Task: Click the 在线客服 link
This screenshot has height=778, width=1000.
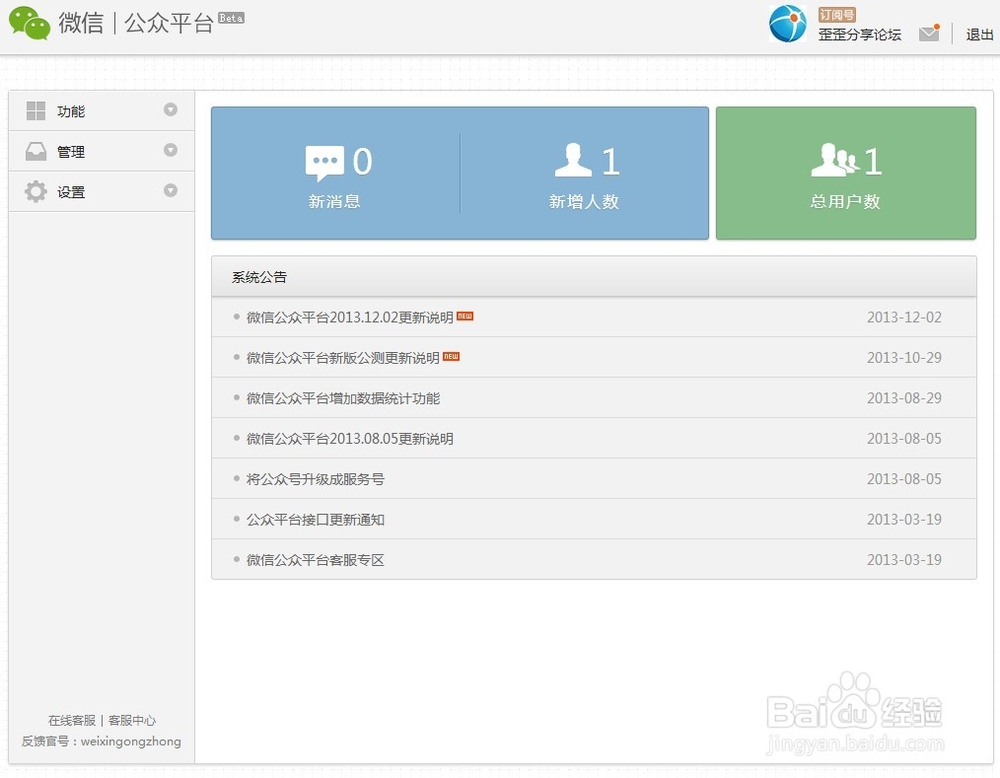Action: [x=71, y=721]
